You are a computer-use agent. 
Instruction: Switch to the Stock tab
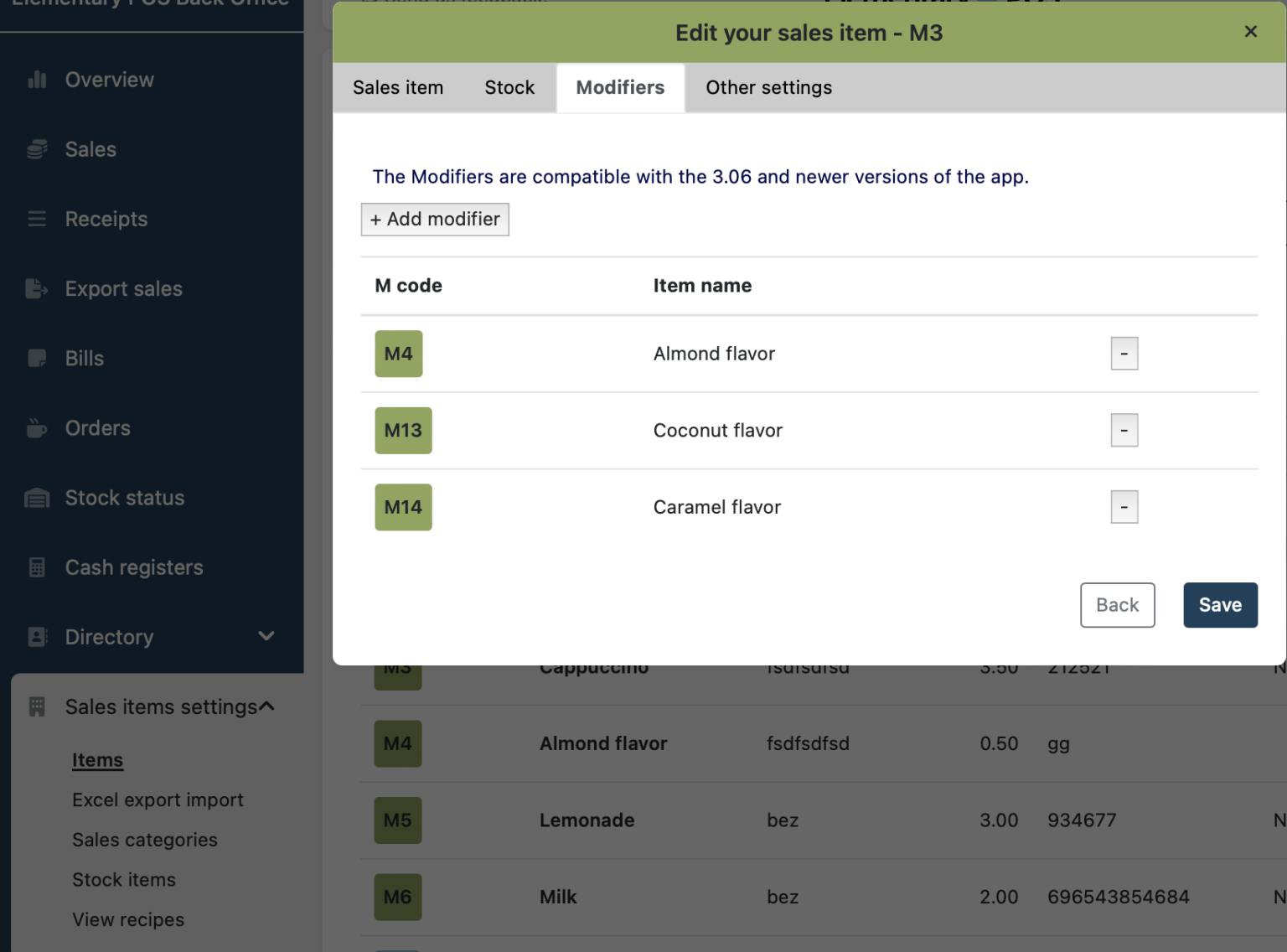[x=509, y=87]
